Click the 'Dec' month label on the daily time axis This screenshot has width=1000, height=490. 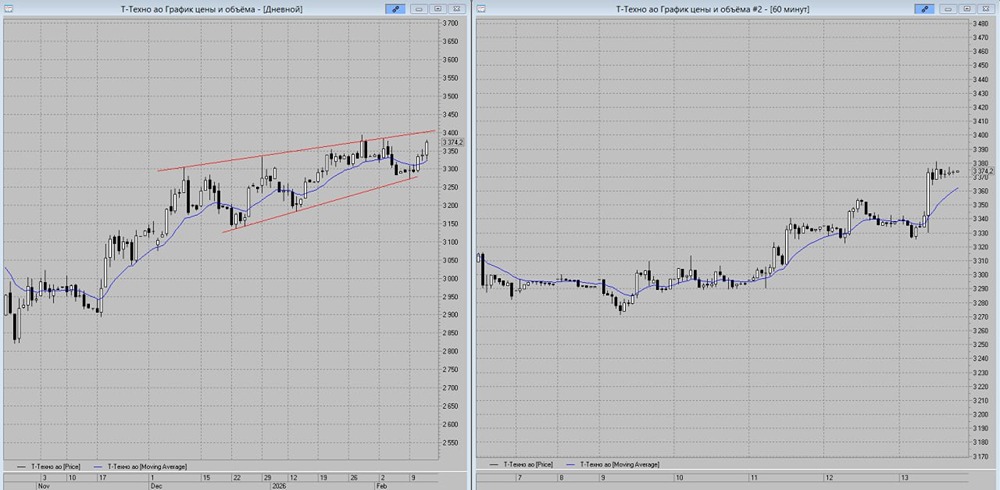pos(154,485)
